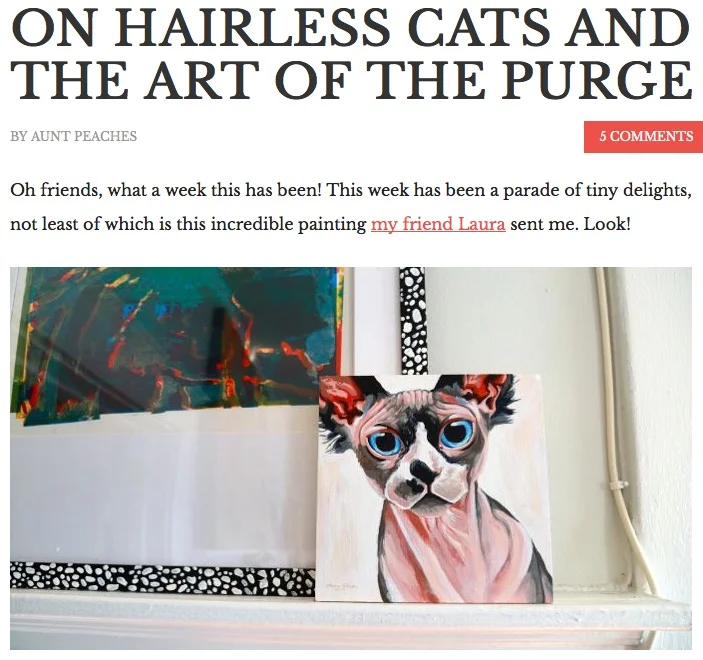This screenshot has width=703, height=660.
Task: Click the word "PURGE" in the headline
Action: pyautogui.click(x=596, y=81)
